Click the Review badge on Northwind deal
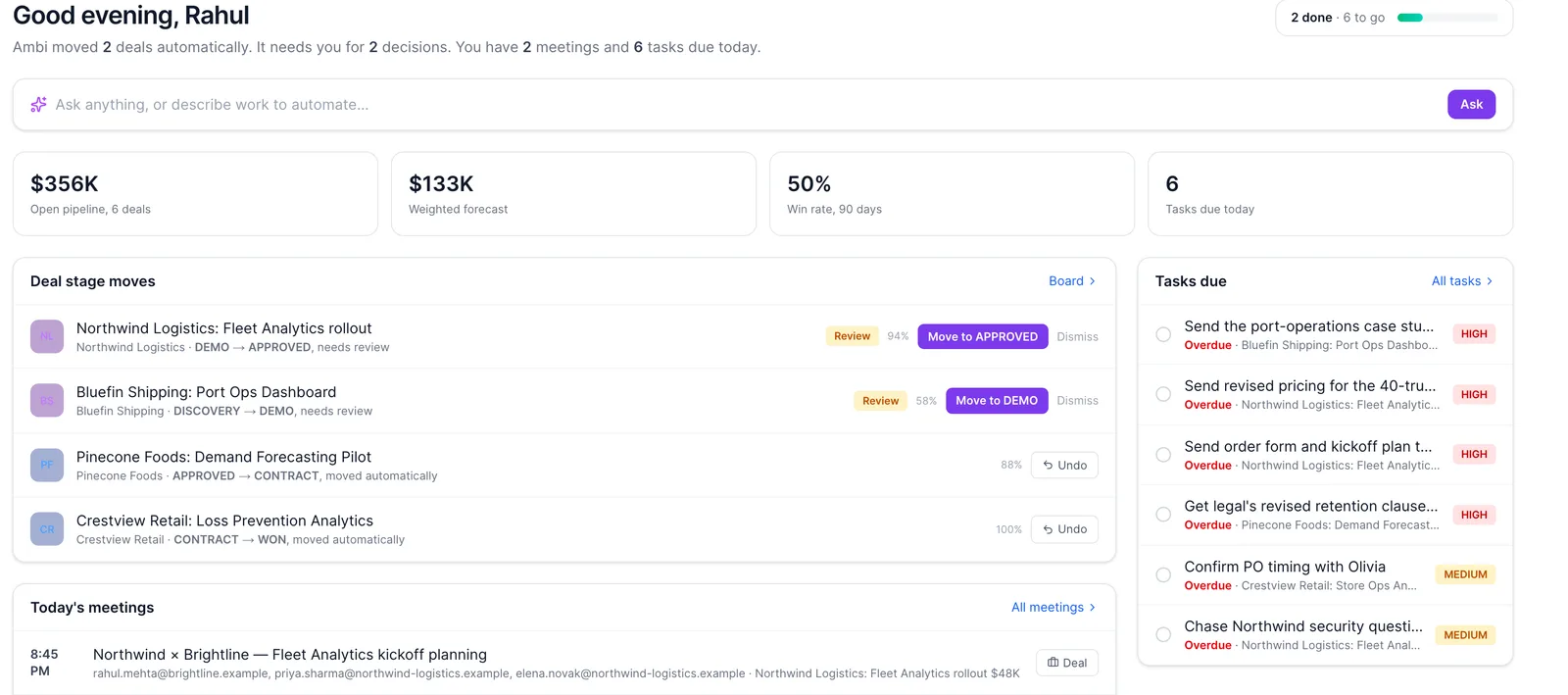The height and width of the screenshot is (695, 1568). pyautogui.click(x=852, y=336)
